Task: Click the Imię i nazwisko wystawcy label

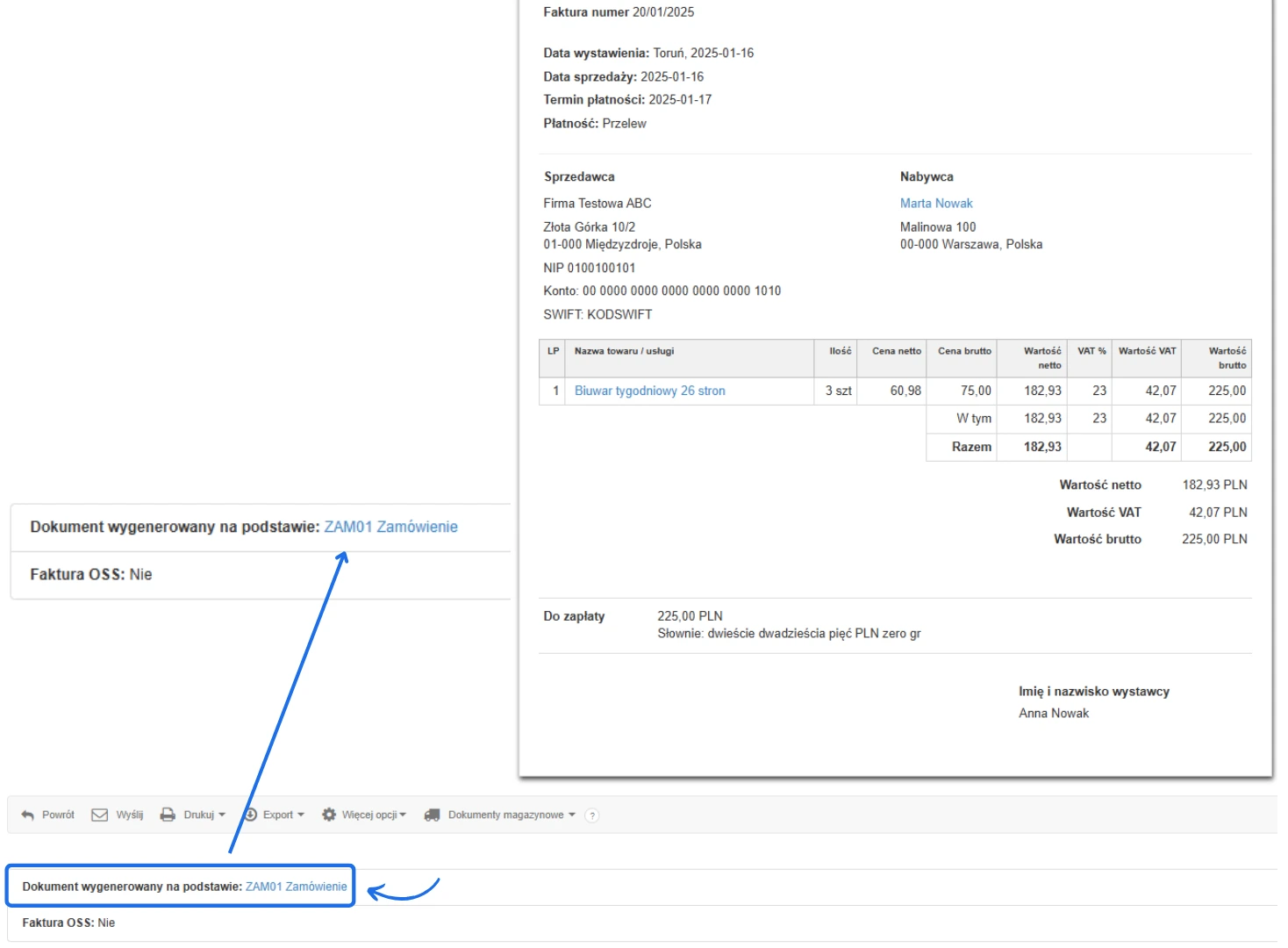Action: click(x=1094, y=692)
